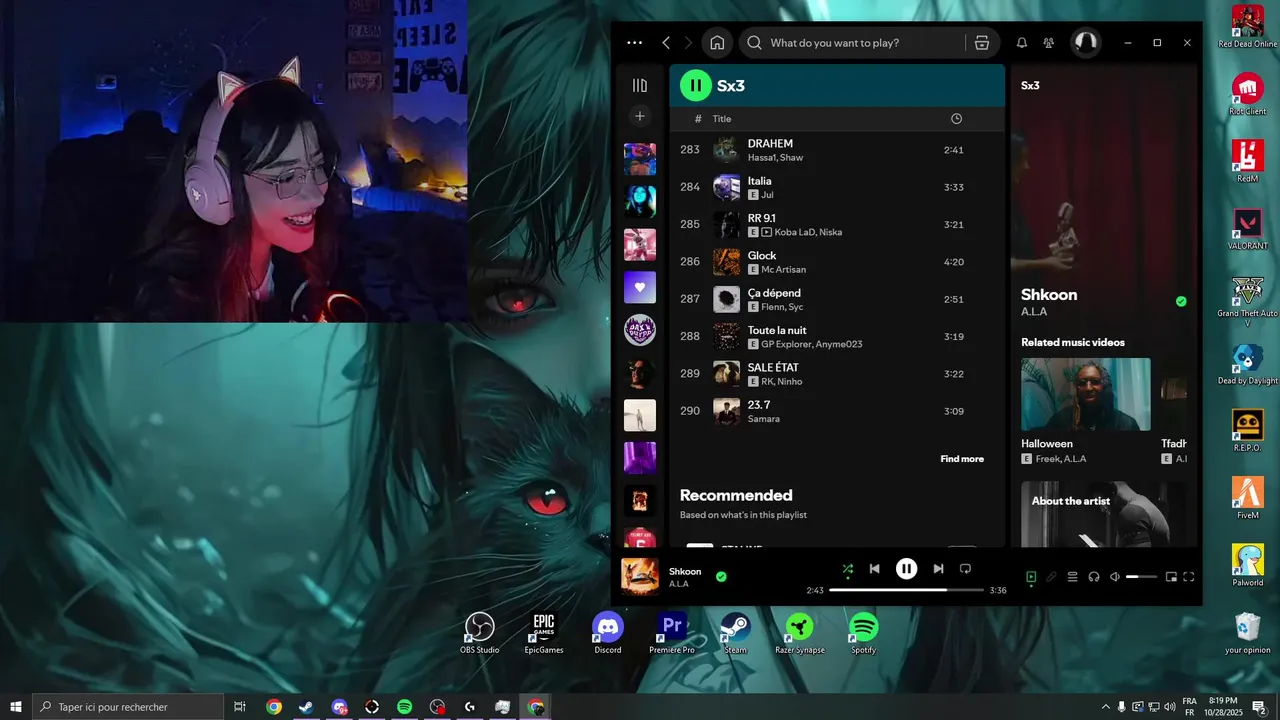
Task: Open the play queue
Action: pos(1073,577)
